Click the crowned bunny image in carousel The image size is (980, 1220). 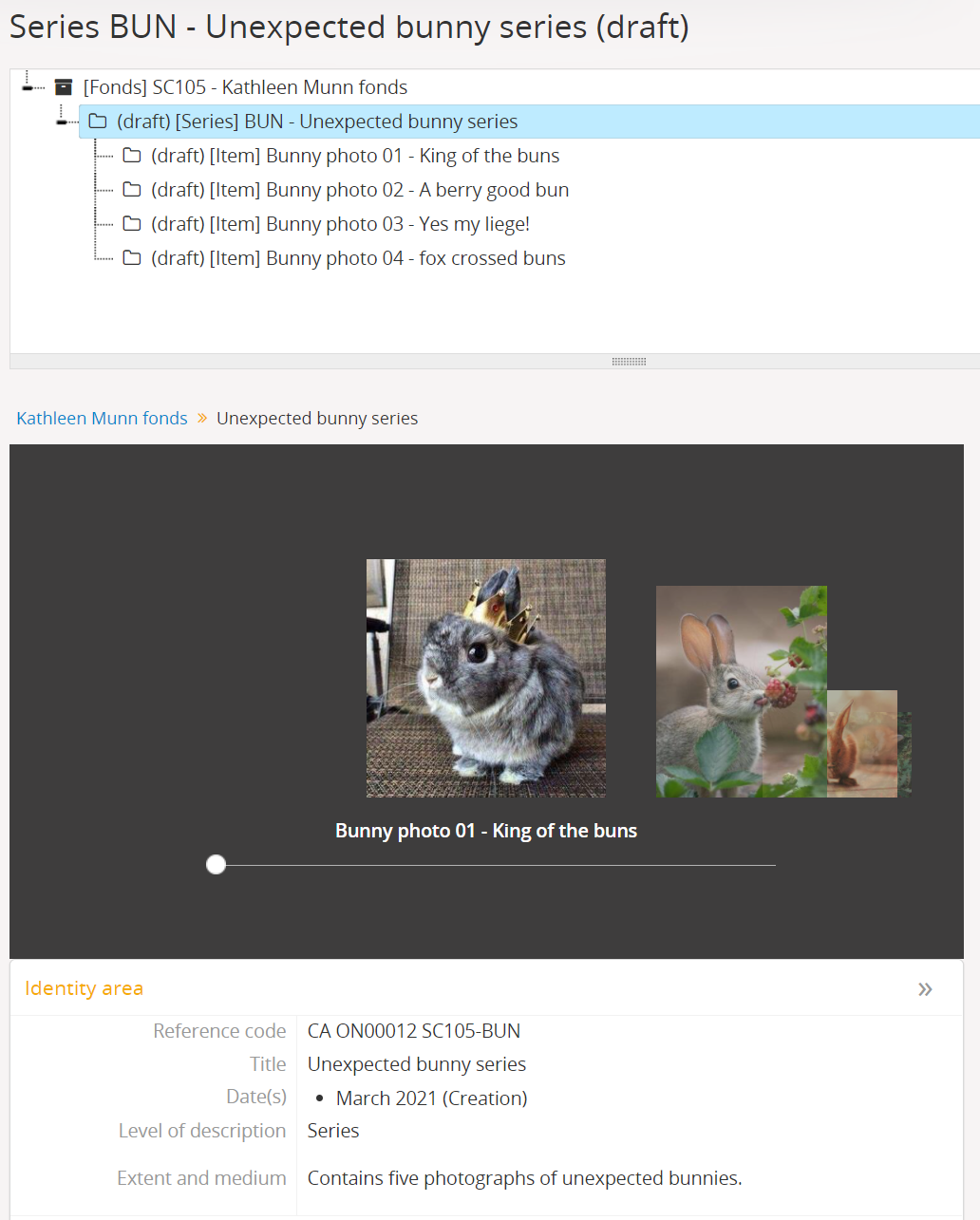coord(485,678)
